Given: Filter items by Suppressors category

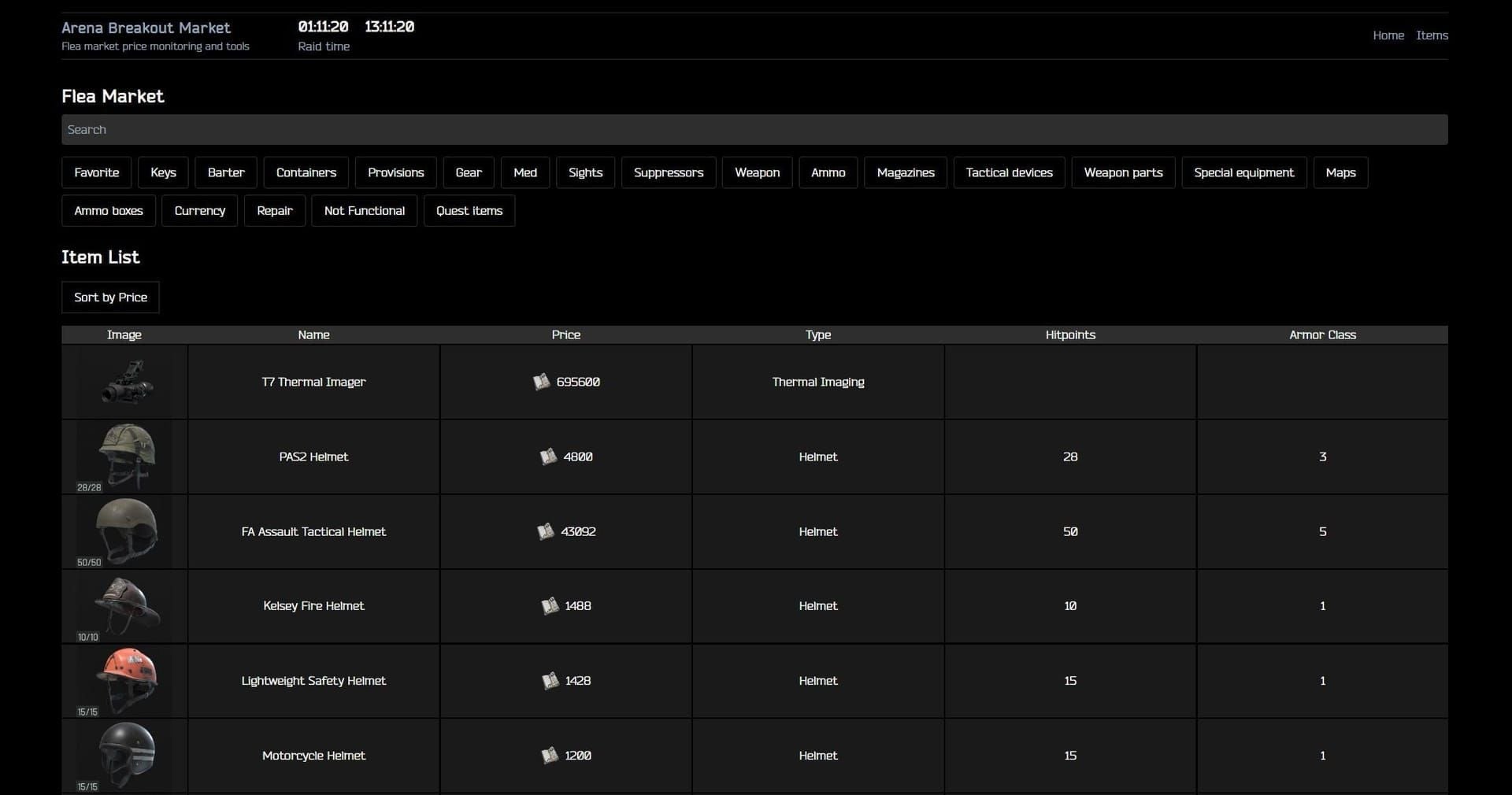Looking at the screenshot, I should pos(668,172).
